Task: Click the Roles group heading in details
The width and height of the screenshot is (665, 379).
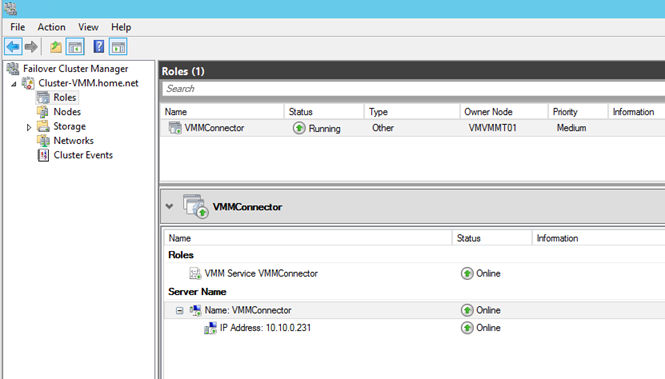Action: click(181, 255)
